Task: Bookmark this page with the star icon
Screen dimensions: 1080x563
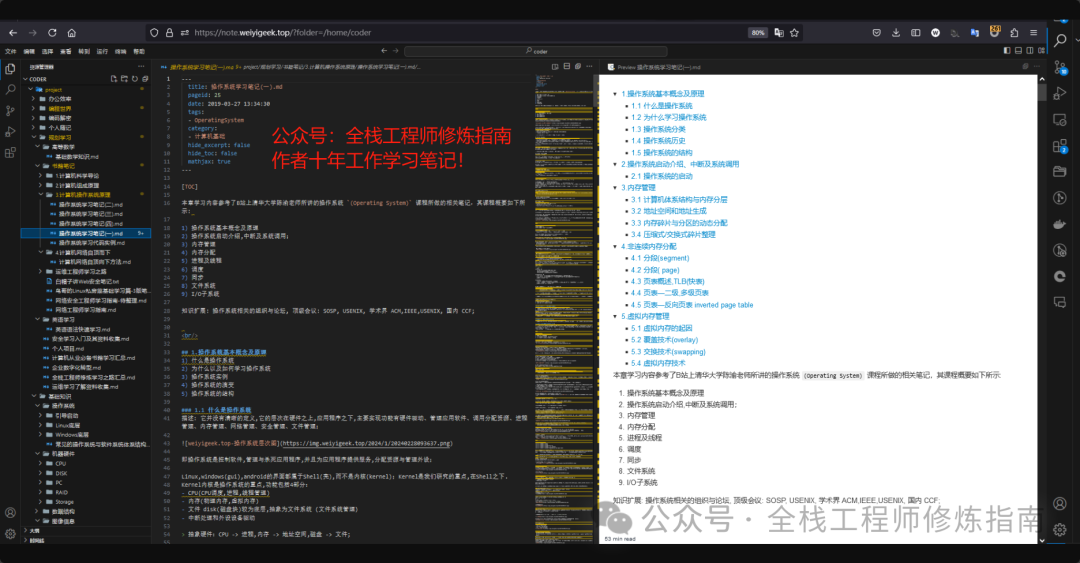Action: [795, 32]
